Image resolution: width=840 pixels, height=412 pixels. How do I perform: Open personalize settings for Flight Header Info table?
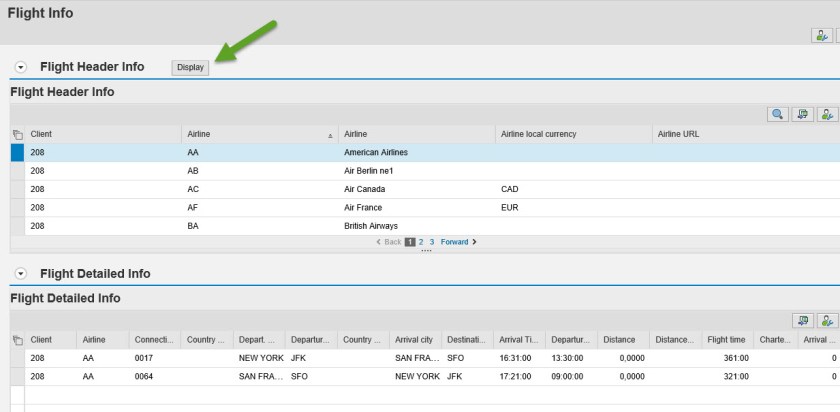(827, 115)
